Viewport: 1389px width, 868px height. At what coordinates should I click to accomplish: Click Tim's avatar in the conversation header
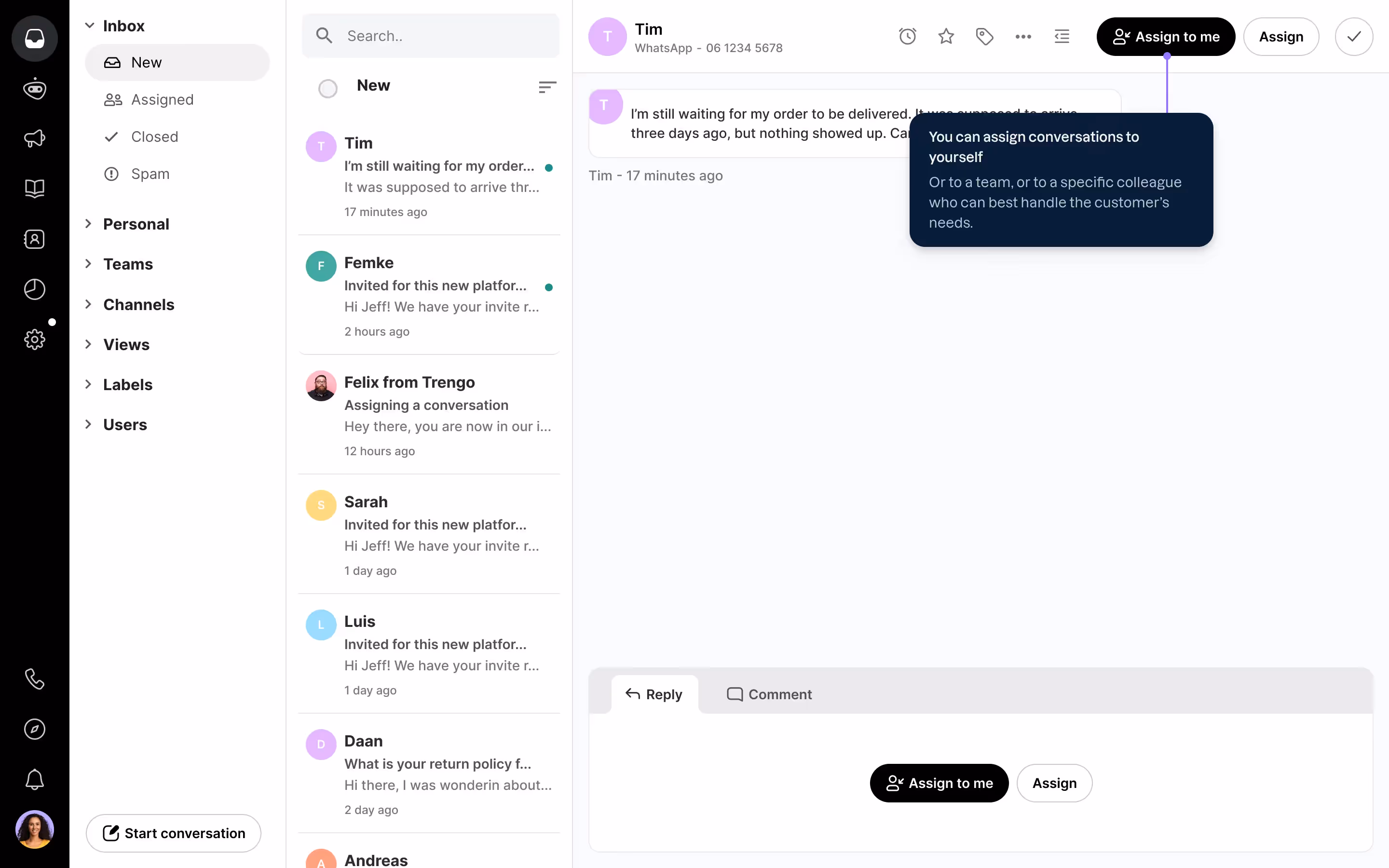point(607,37)
